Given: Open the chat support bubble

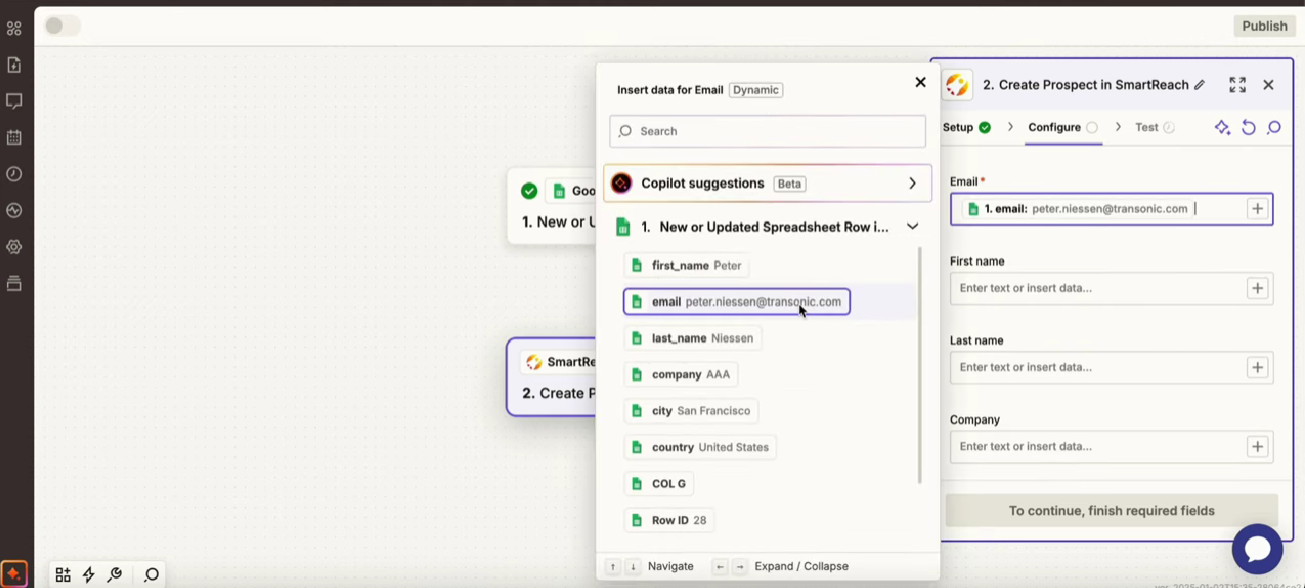Looking at the screenshot, I should tap(1257, 549).
